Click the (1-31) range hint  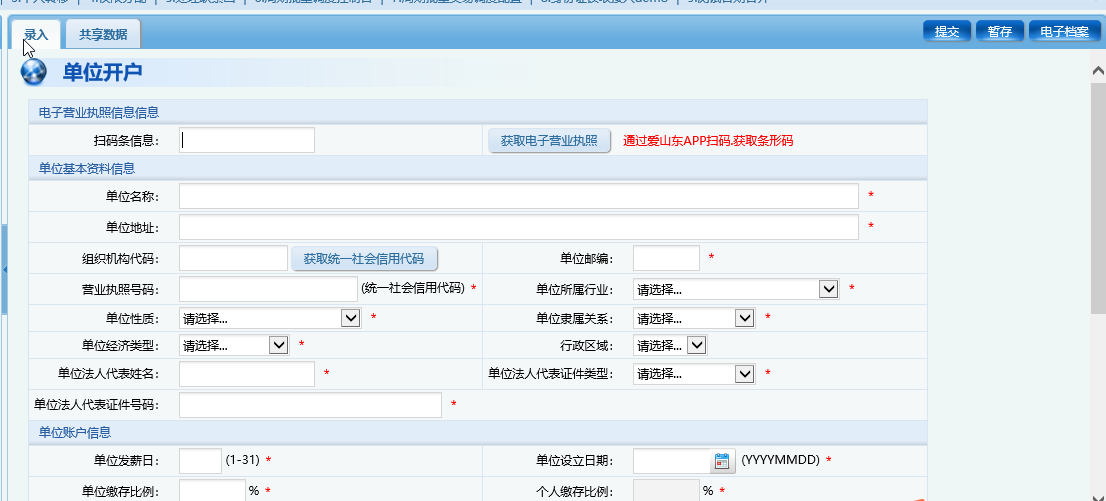pyautogui.click(x=243, y=460)
